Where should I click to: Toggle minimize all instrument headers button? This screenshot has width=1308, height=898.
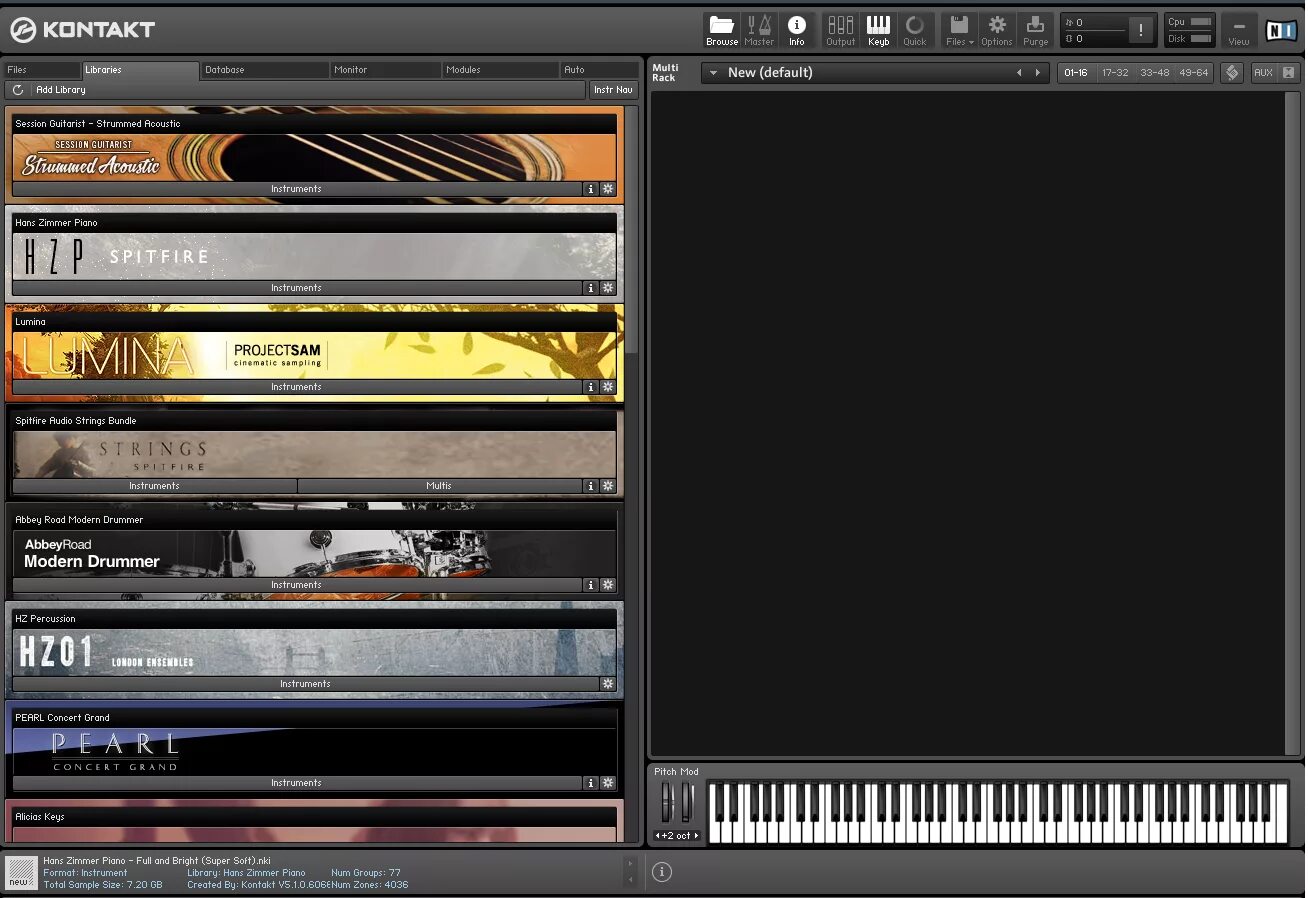[1288, 73]
